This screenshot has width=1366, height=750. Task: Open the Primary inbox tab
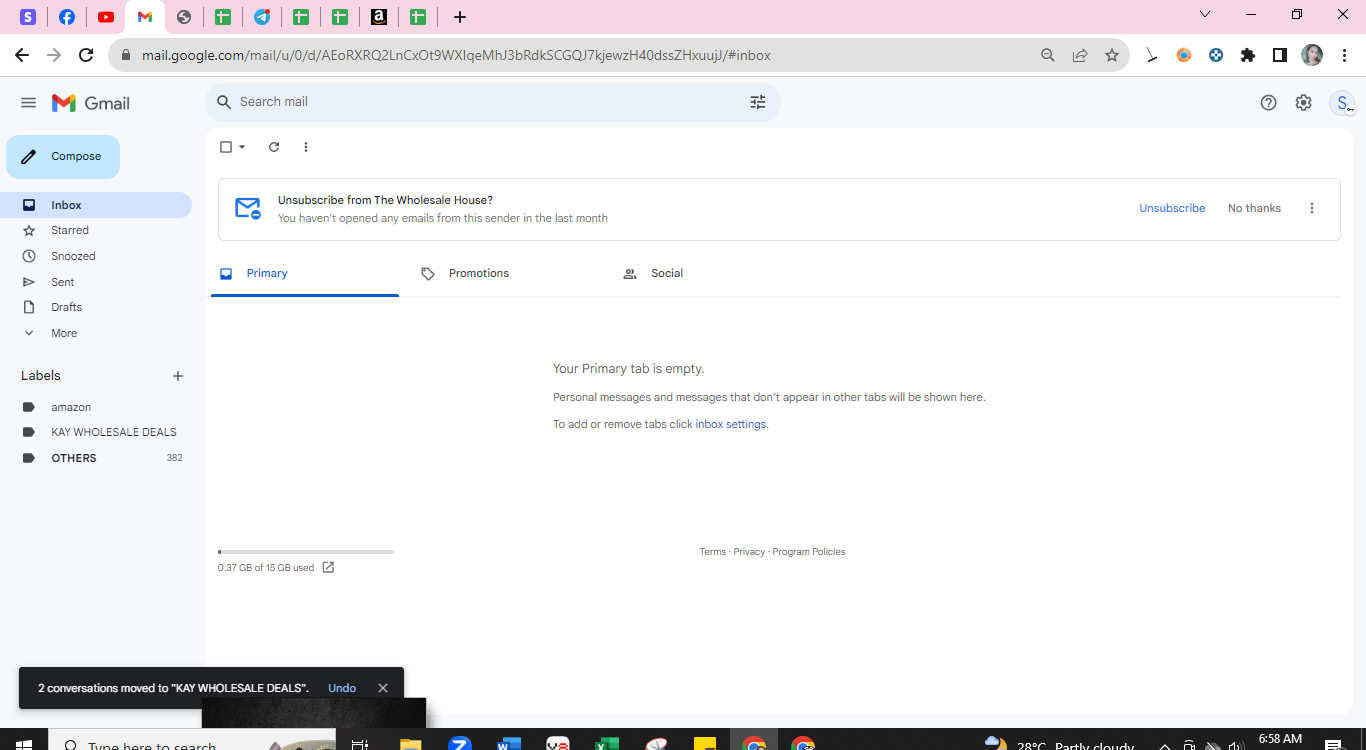tap(305, 273)
